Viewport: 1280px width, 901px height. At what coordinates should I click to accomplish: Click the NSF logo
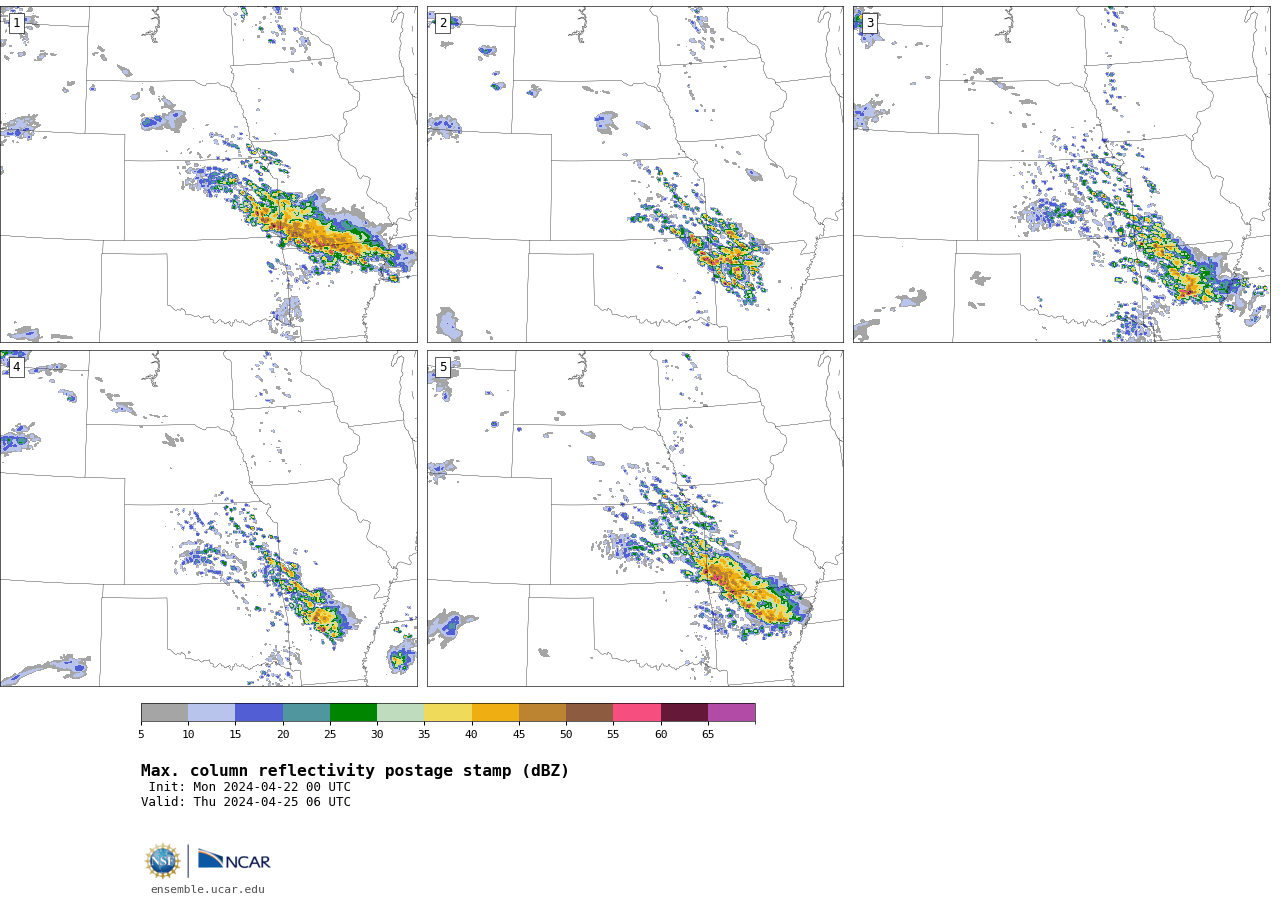[163, 861]
